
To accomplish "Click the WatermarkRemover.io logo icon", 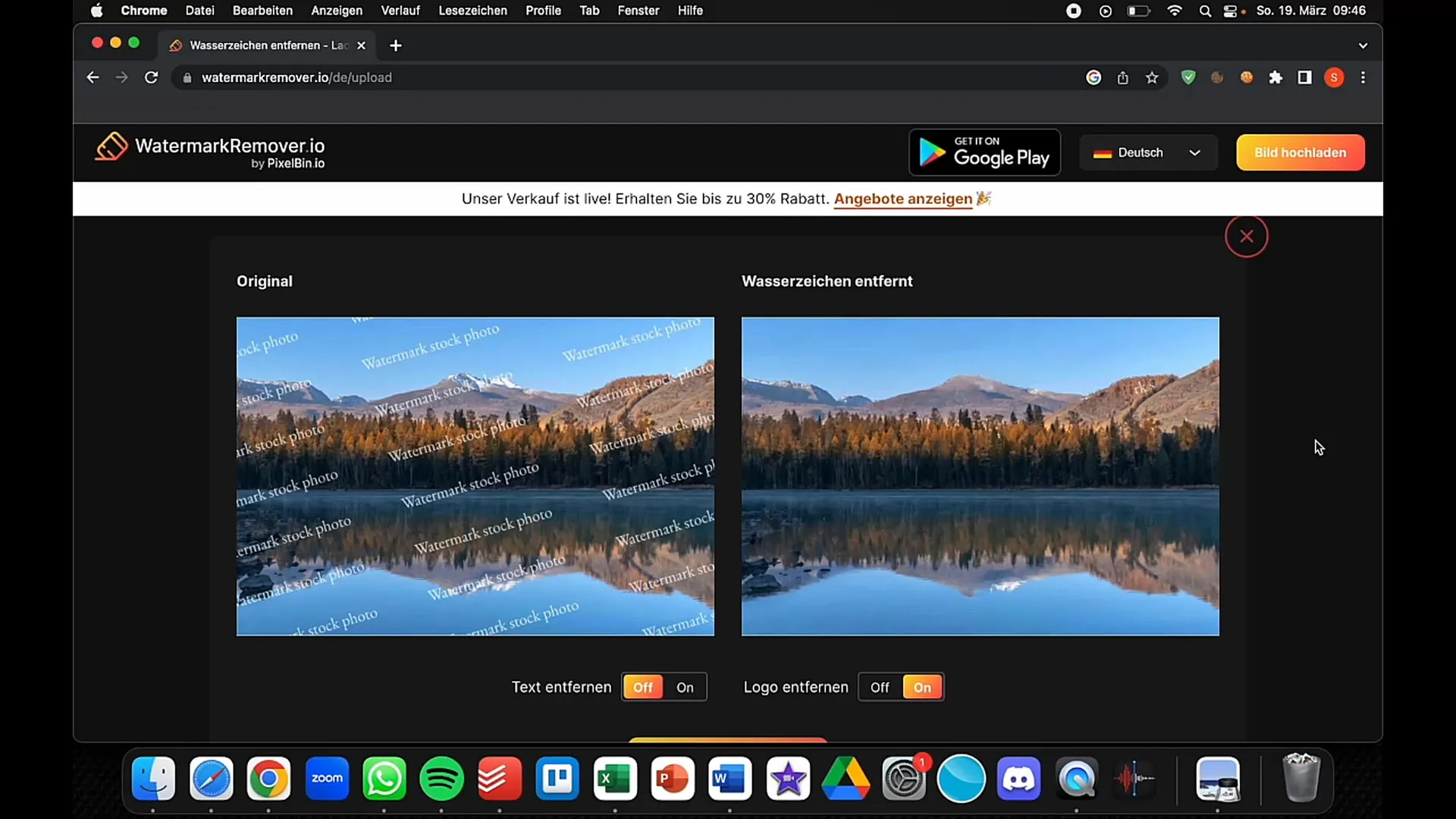I will (x=111, y=152).
